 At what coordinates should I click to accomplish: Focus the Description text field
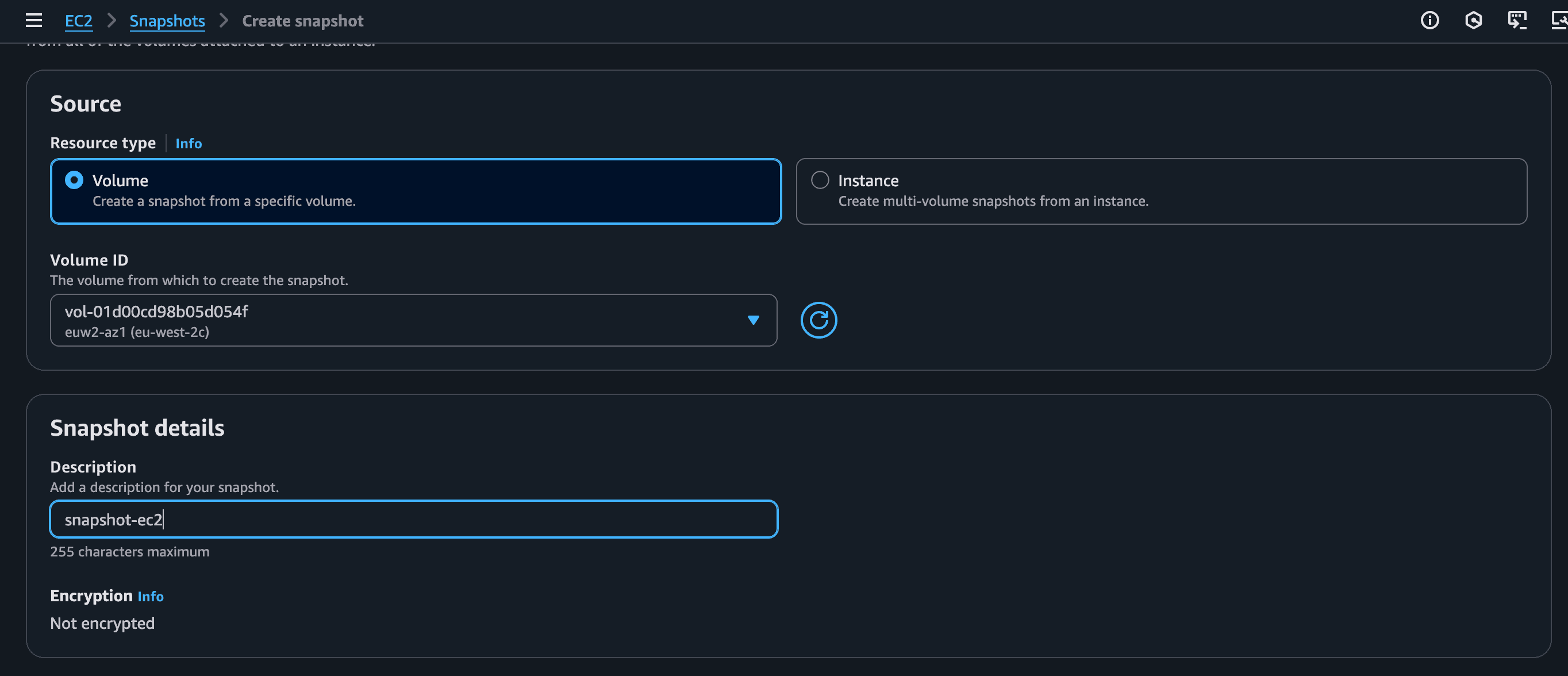pos(414,519)
